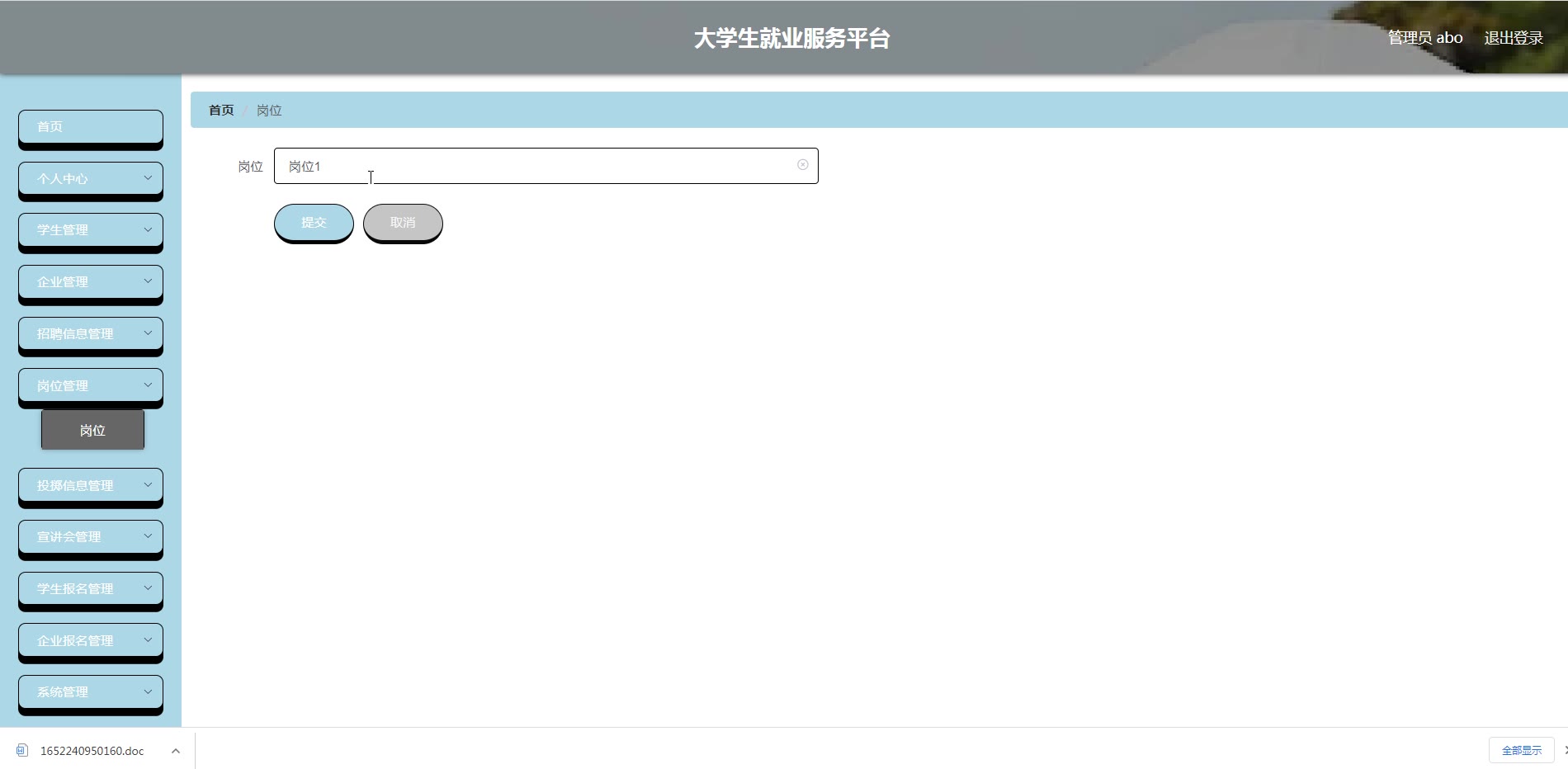Cancel editing with 取消 button
The width and height of the screenshot is (1568, 769).
click(403, 222)
